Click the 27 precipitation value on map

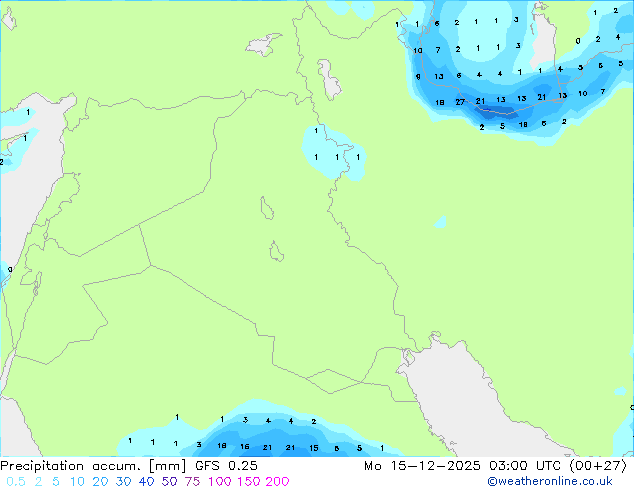[x=460, y=102]
